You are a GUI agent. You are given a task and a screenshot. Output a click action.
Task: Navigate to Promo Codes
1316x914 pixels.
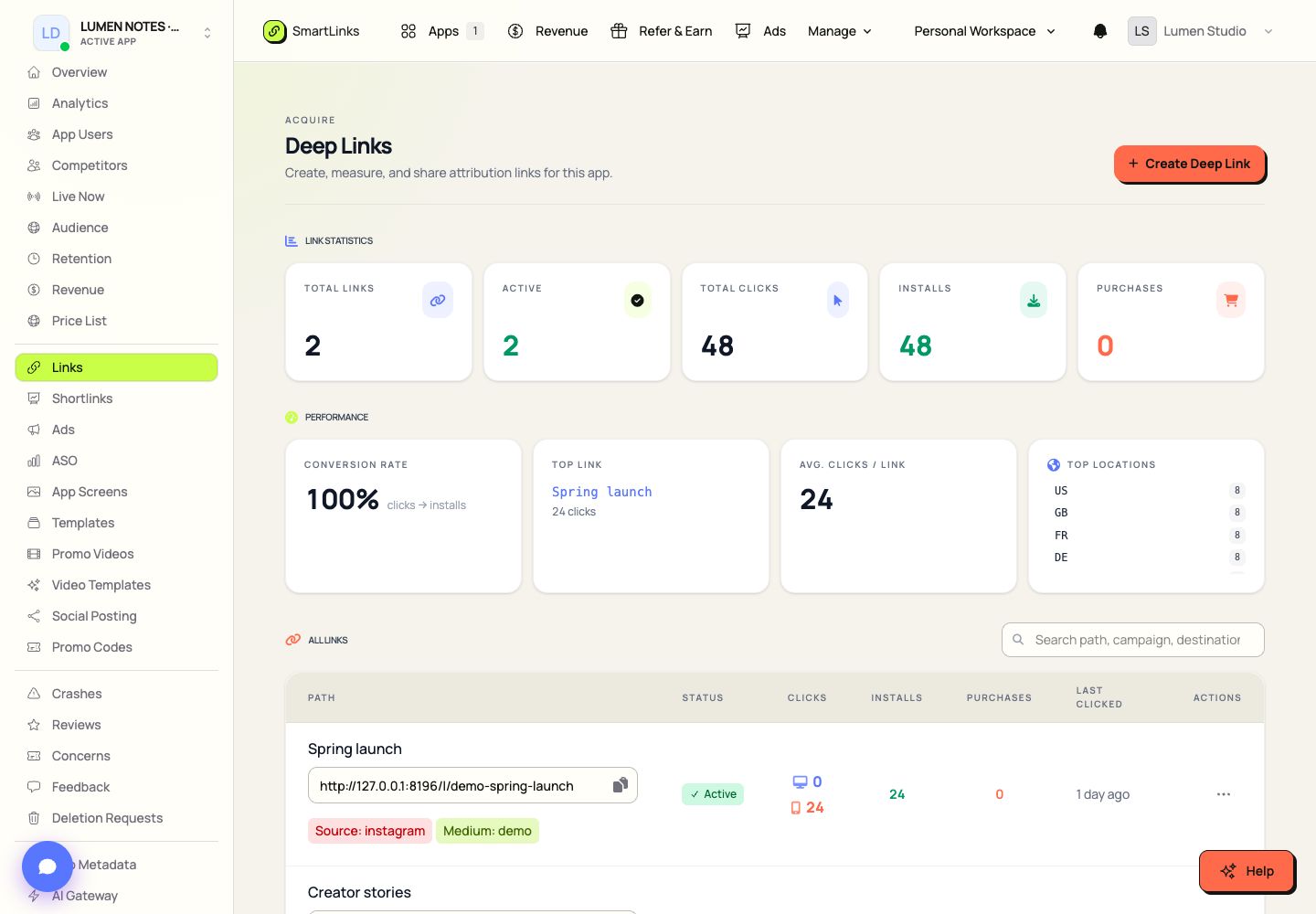tap(116, 647)
